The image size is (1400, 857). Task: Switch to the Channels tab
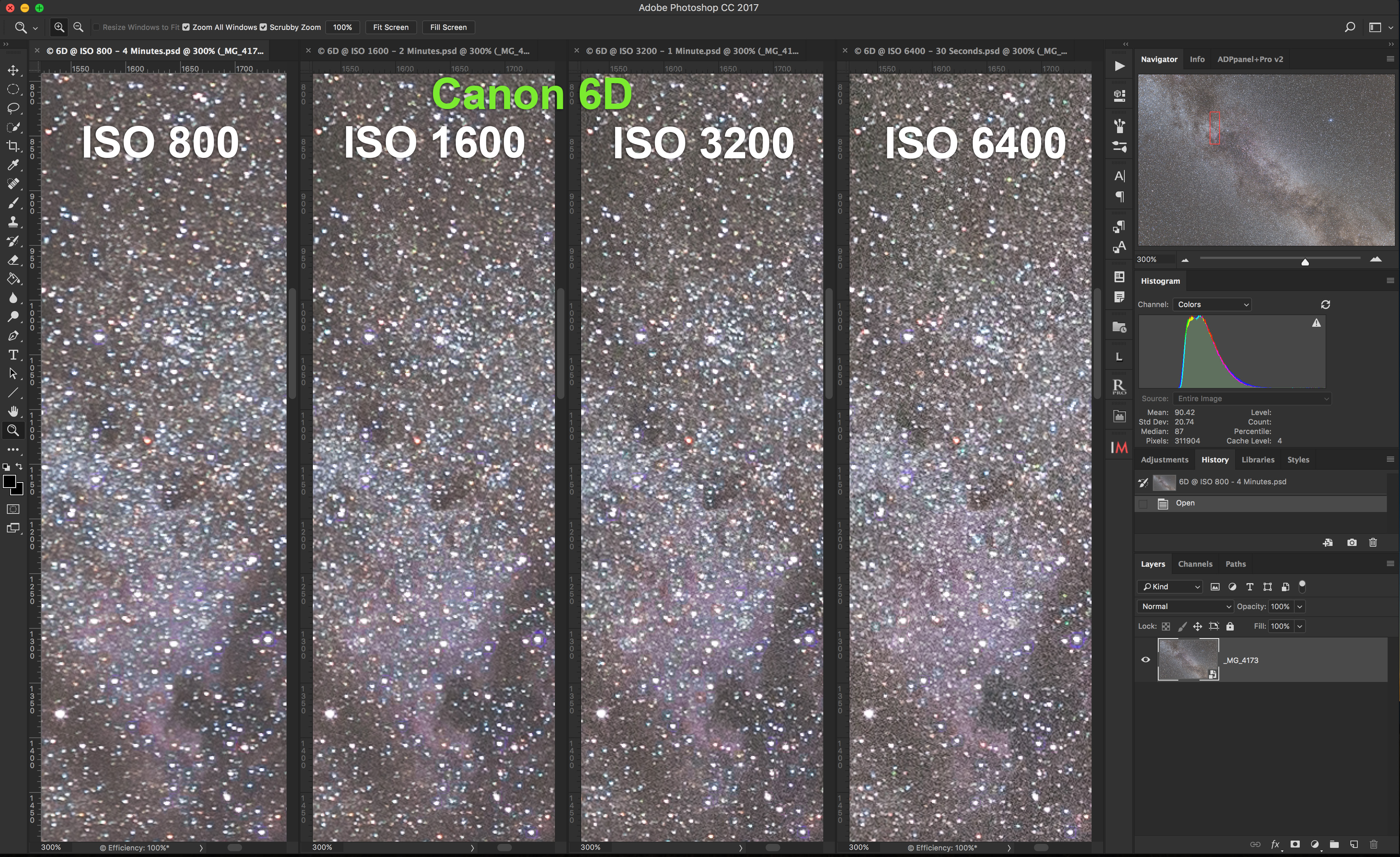coord(1195,564)
